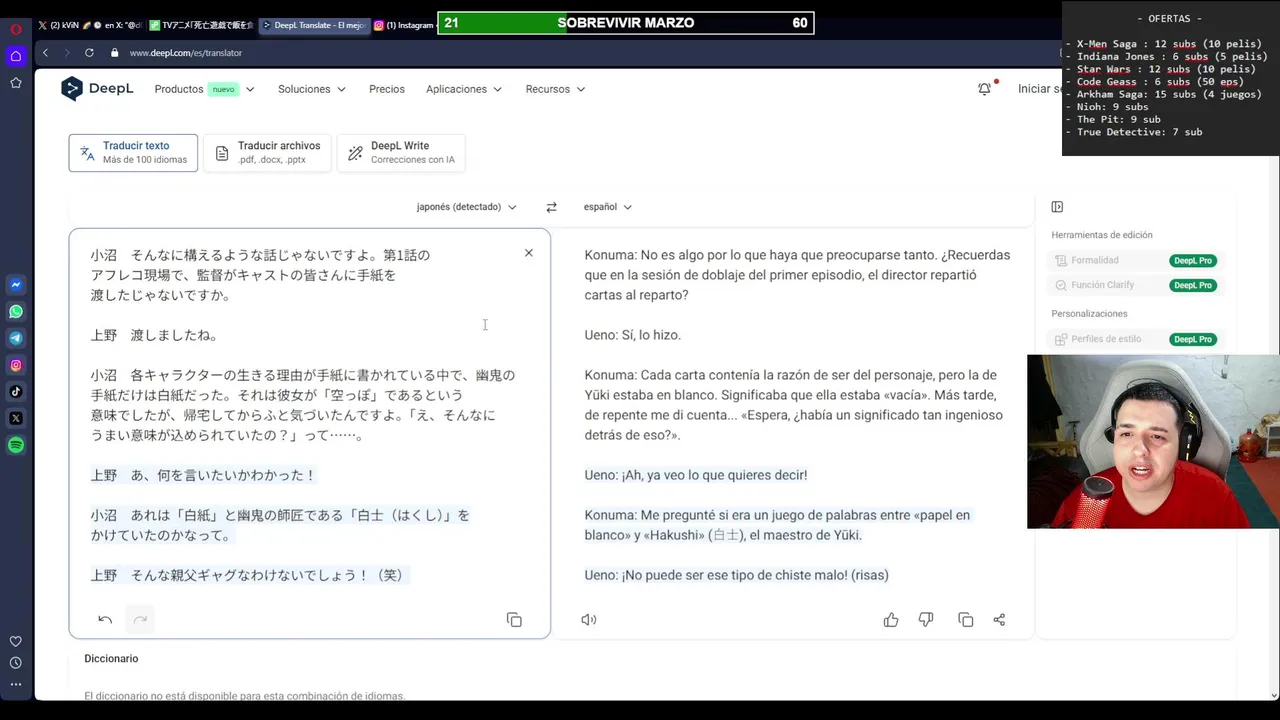
Task: Reload the page with the refresh icon
Action: click(89, 52)
